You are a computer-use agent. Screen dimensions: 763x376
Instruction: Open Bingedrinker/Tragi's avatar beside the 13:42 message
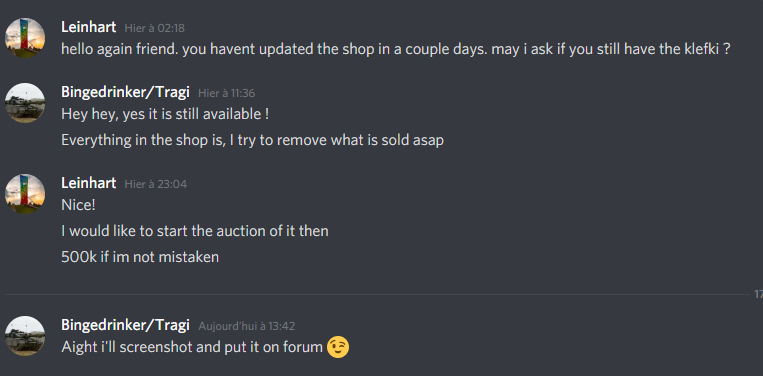[x=25, y=336]
